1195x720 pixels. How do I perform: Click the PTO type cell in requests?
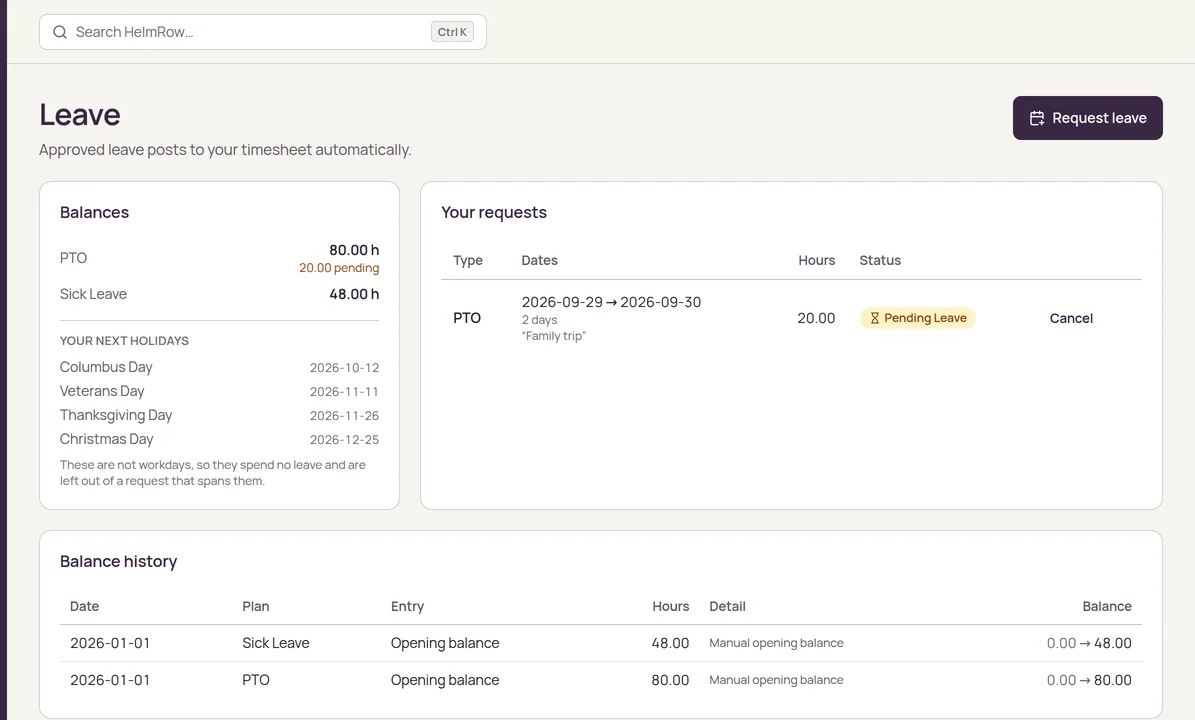pyautogui.click(x=467, y=318)
